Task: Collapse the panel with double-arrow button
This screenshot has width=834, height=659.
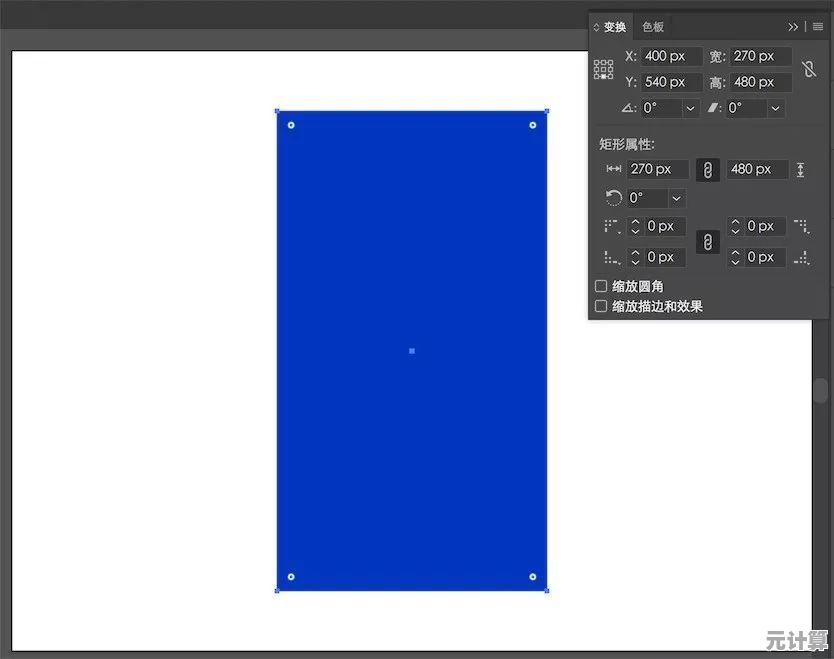Action: 793,27
